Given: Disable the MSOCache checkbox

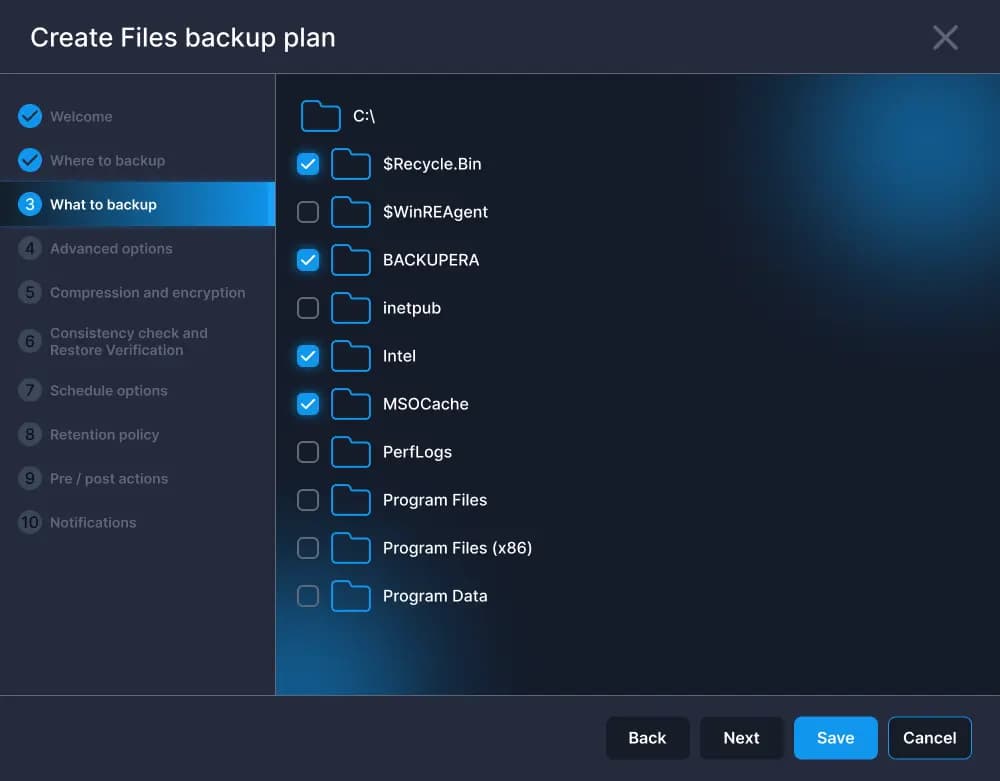Looking at the screenshot, I should 307,404.
